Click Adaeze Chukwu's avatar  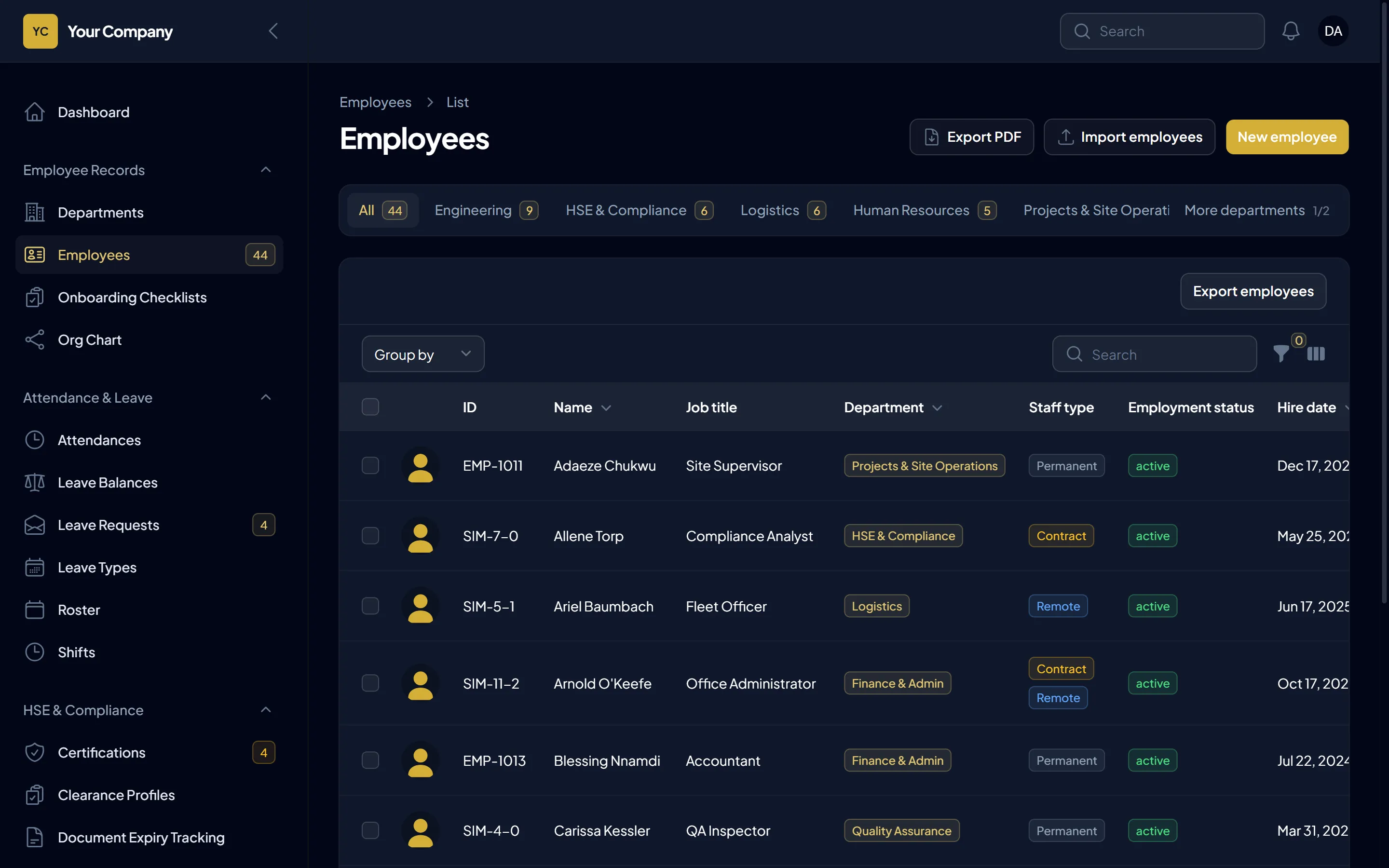click(x=420, y=465)
